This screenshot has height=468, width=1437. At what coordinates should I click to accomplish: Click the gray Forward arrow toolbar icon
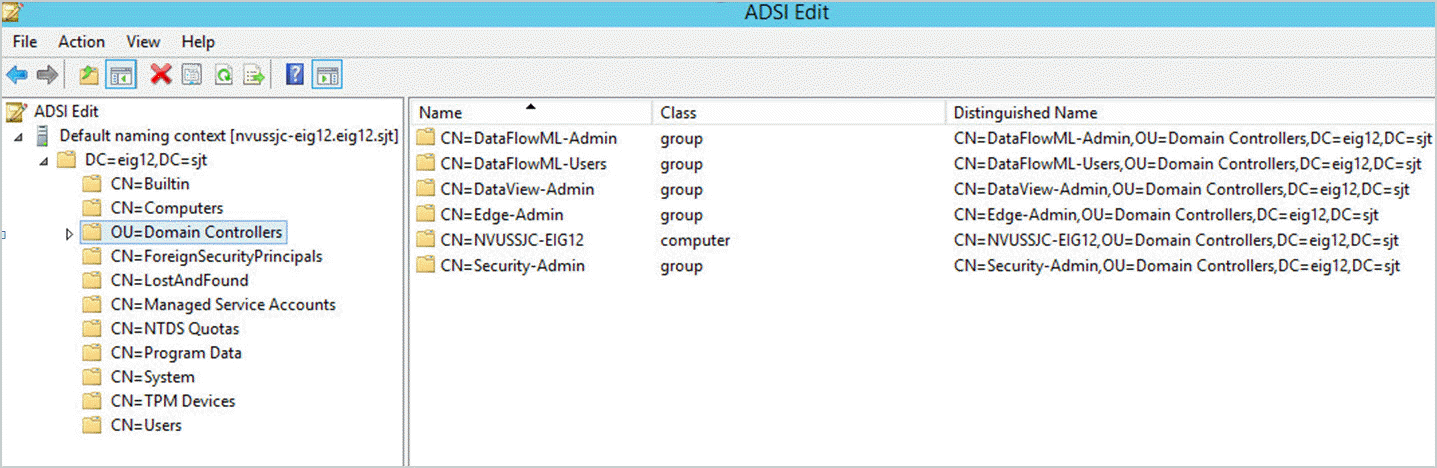click(46, 75)
